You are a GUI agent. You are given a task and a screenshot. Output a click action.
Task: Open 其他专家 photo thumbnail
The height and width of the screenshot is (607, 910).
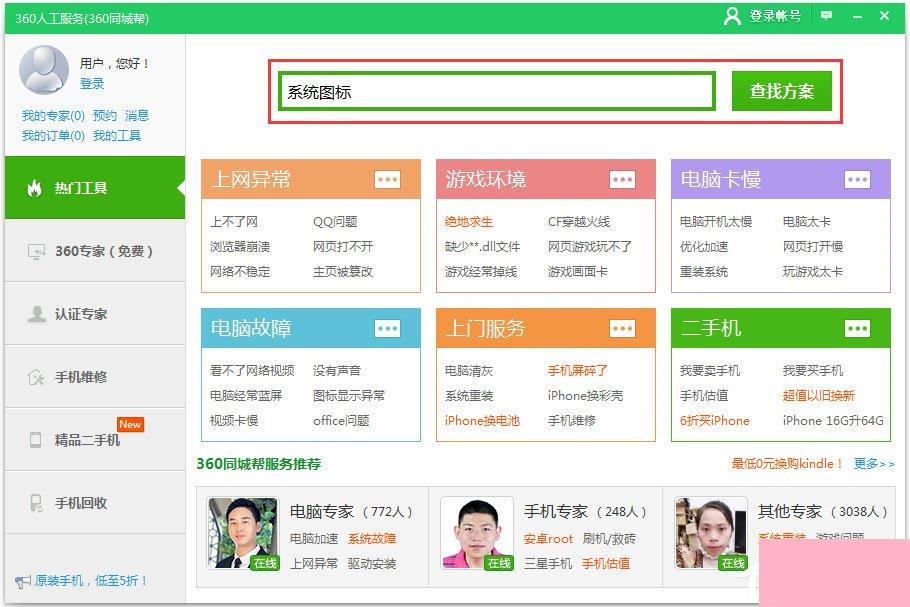[711, 533]
